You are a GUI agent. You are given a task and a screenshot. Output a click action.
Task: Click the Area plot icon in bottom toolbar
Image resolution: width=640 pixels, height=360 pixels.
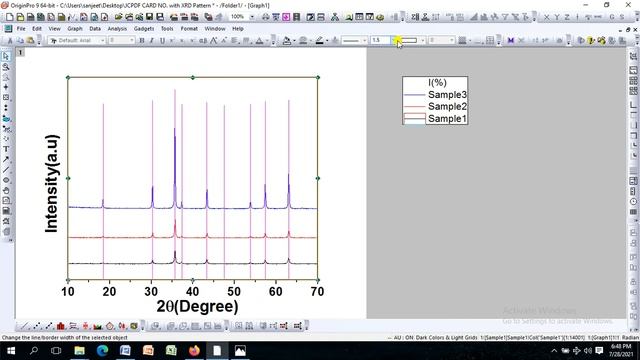[x=98, y=326]
